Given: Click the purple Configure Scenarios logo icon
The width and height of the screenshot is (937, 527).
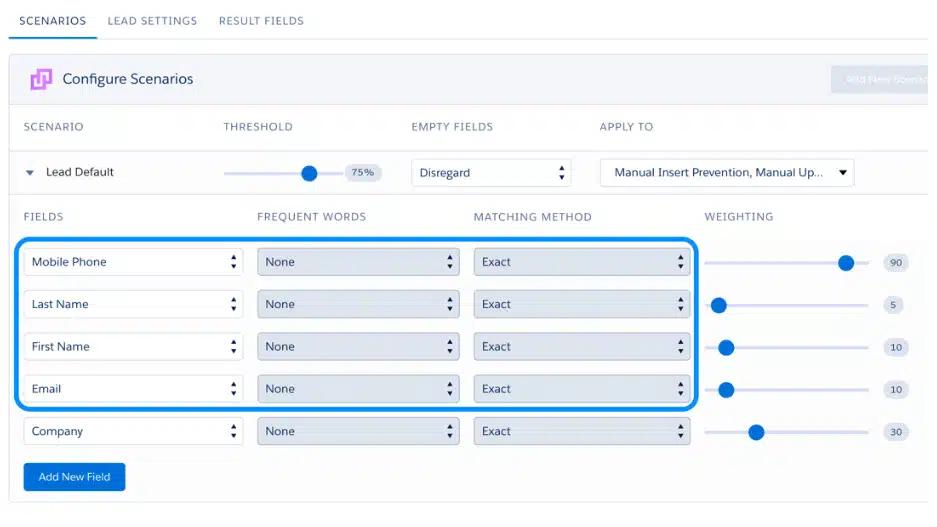Looking at the screenshot, I should pyautogui.click(x=41, y=79).
